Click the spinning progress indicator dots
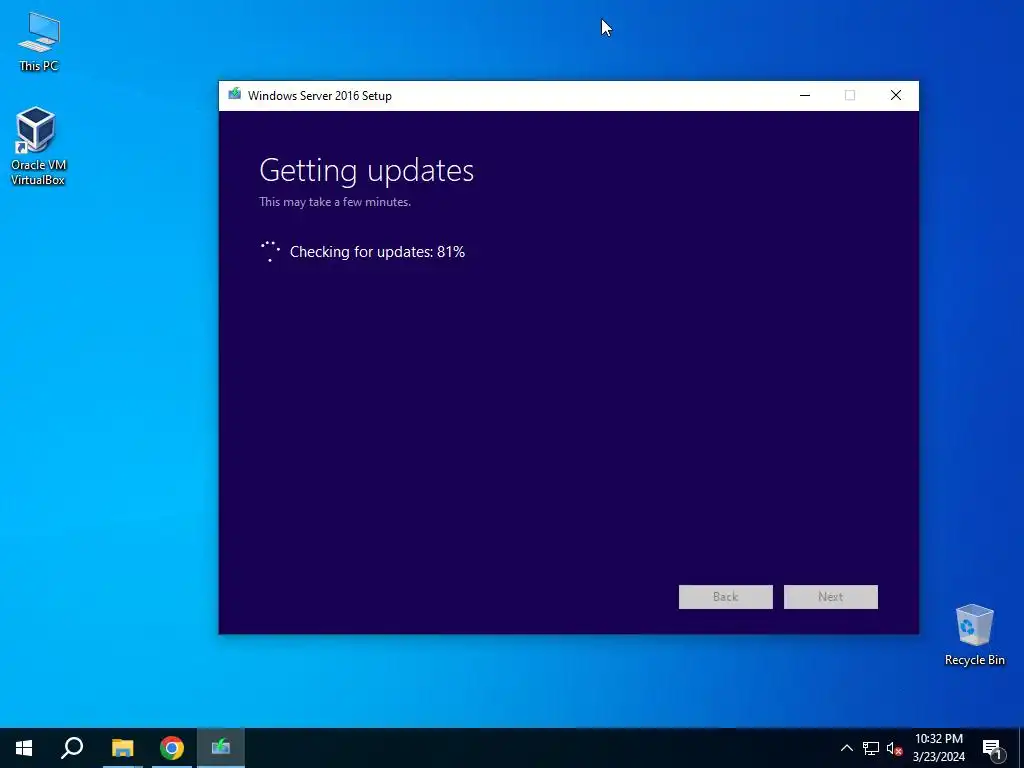 pyautogui.click(x=270, y=251)
